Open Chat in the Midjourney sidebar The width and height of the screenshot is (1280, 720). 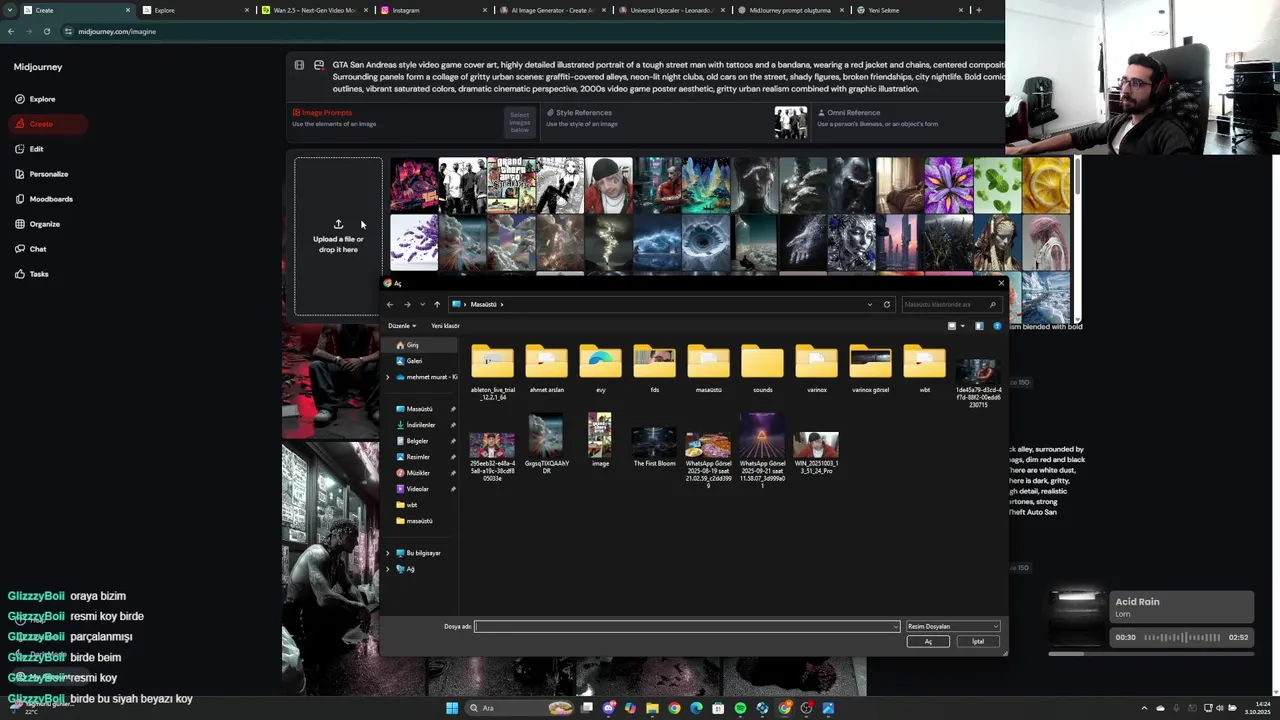pos(31,249)
